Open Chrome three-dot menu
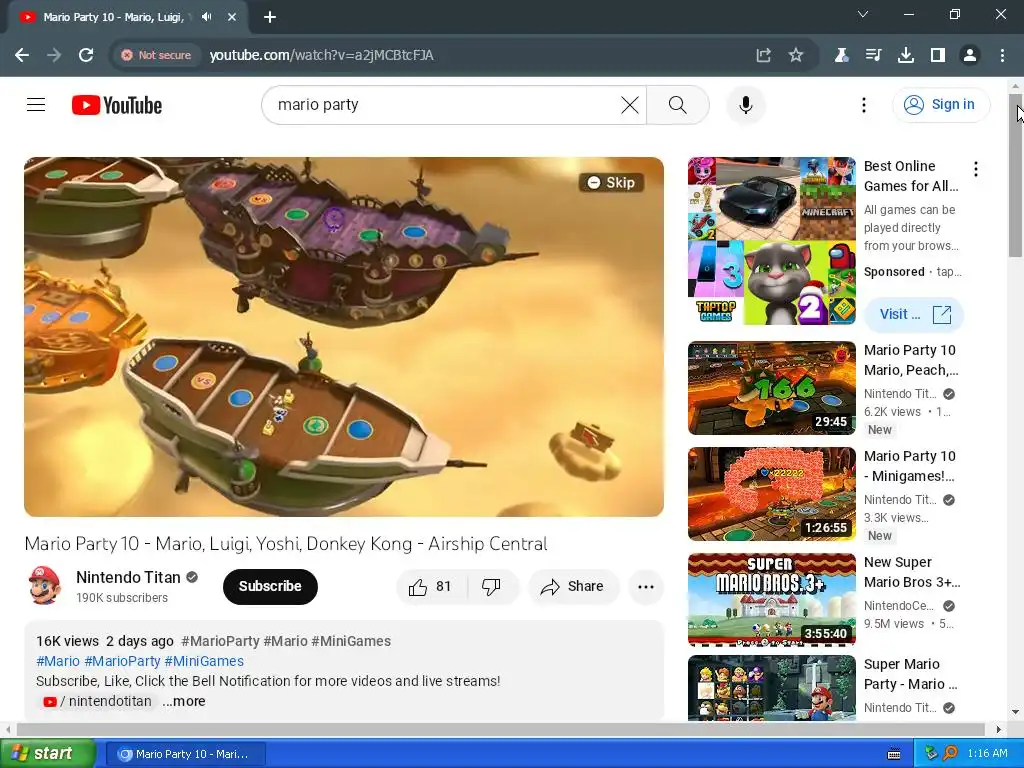The width and height of the screenshot is (1024, 768). (1002, 56)
